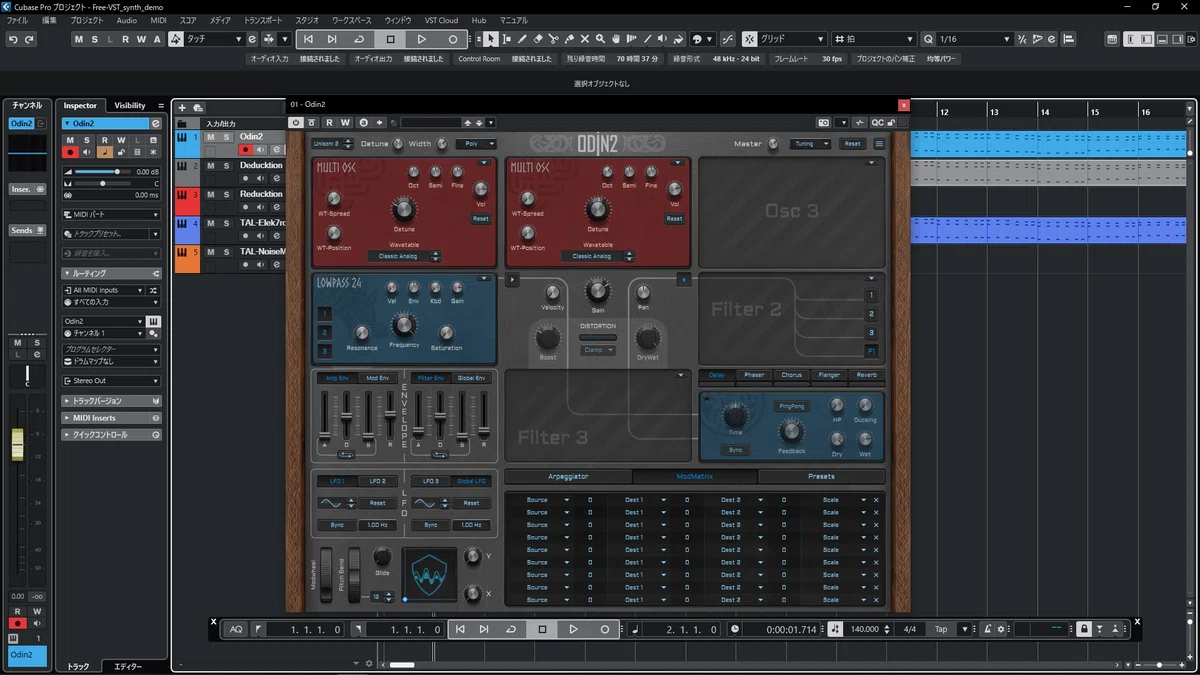This screenshot has width=1200, height=675.
Task: Toggle the delay Sync button
Action: pyautogui.click(x=735, y=450)
